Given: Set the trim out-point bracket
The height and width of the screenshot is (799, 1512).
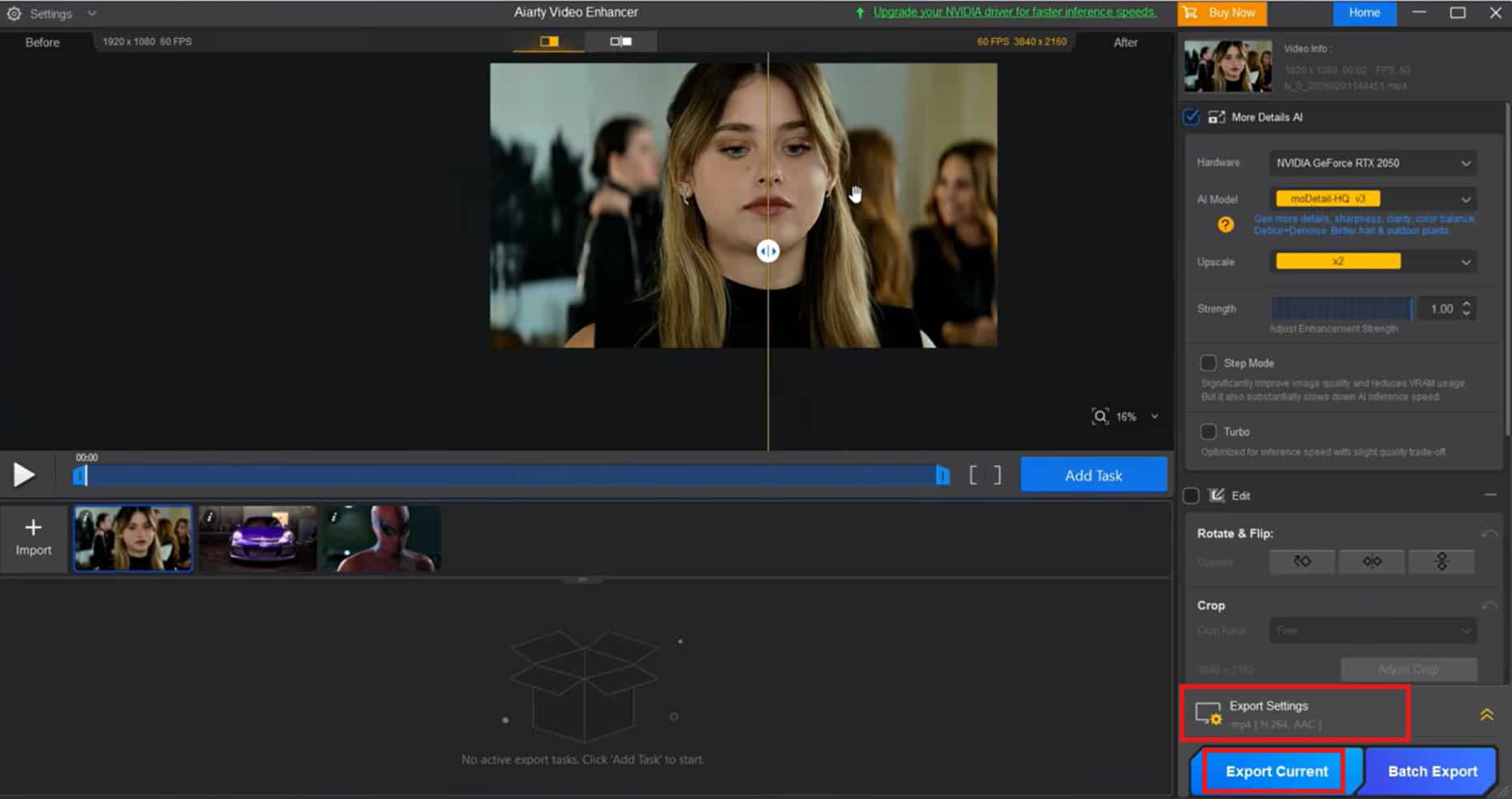Looking at the screenshot, I should 997,475.
